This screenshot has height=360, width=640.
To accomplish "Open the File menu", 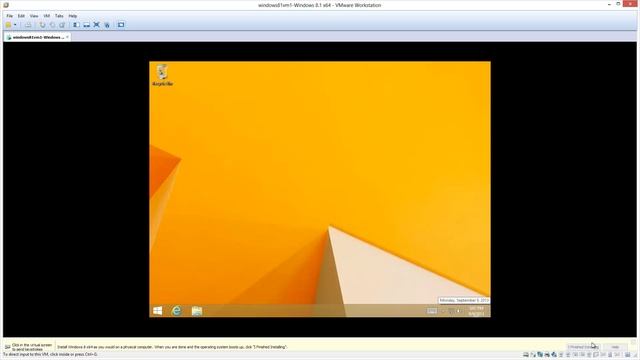I will [9, 16].
